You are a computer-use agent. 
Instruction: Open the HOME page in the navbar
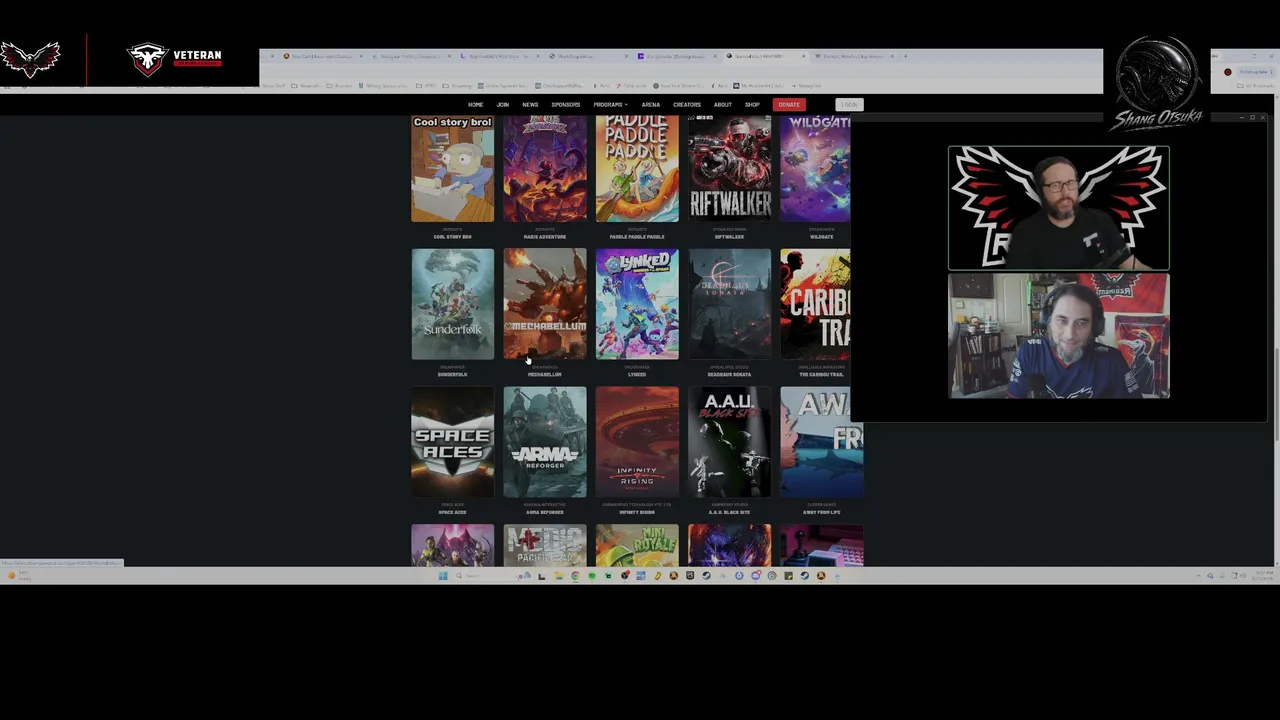pos(476,105)
